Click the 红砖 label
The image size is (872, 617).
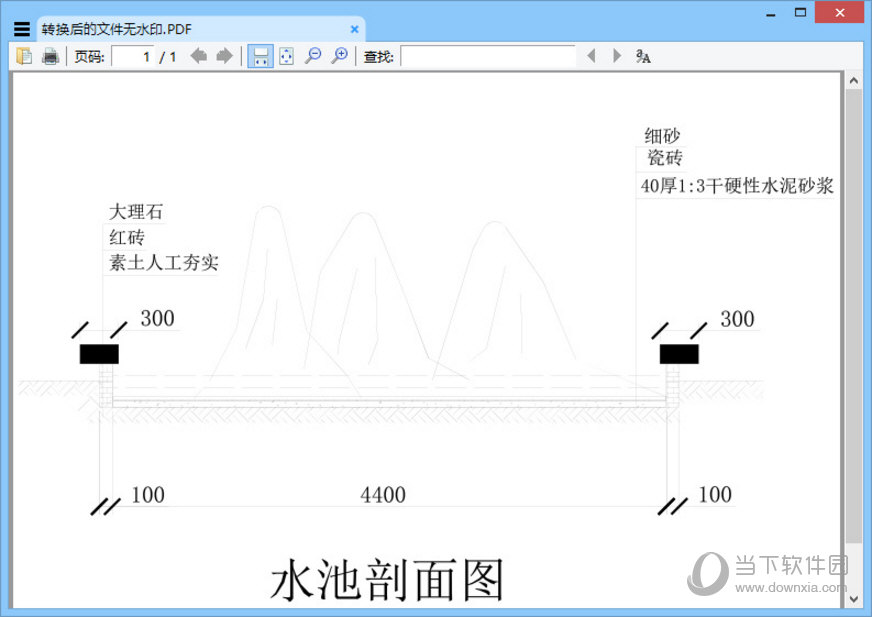pos(127,238)
